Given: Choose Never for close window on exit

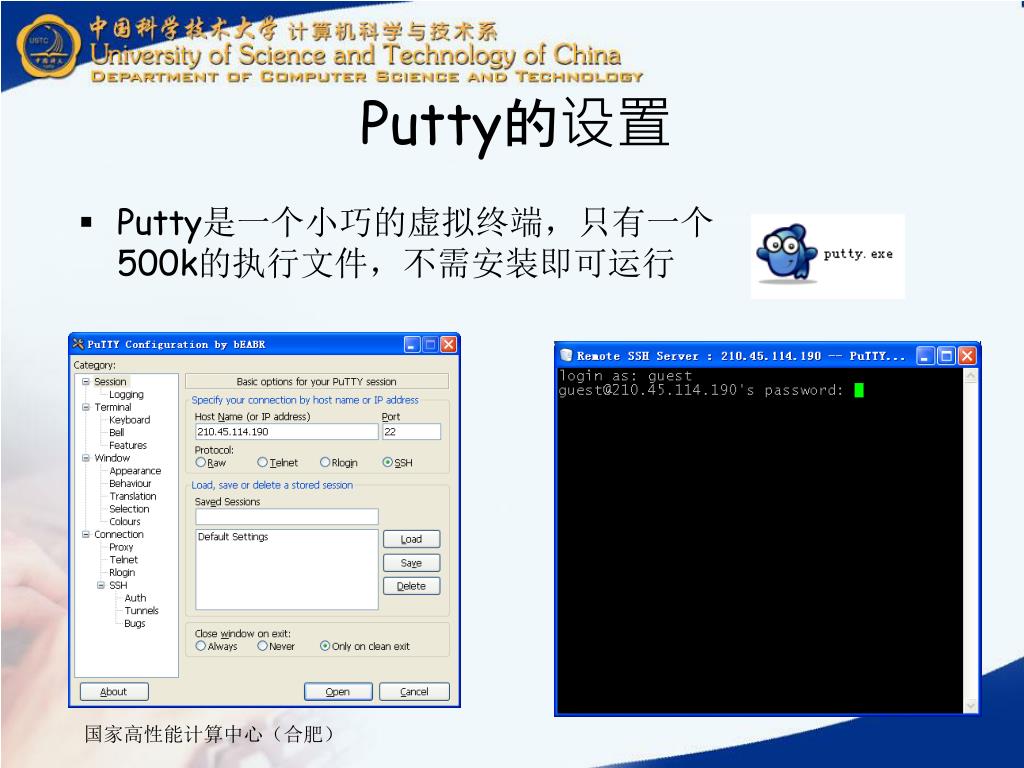Looking at the screenshot, I should pos(262,645).
